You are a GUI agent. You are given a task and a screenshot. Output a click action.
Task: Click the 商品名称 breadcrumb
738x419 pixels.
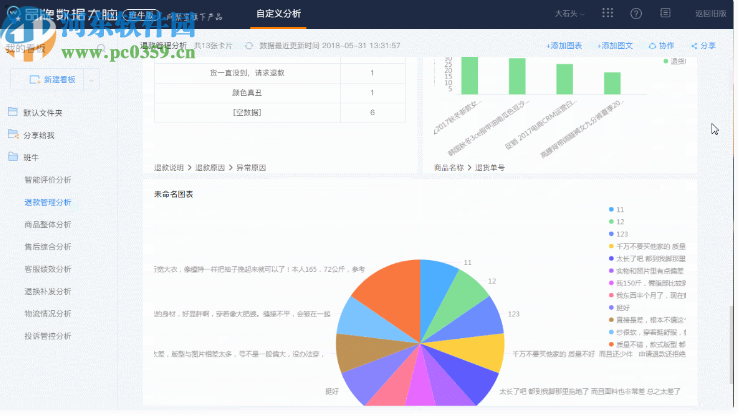pos(449,168)
